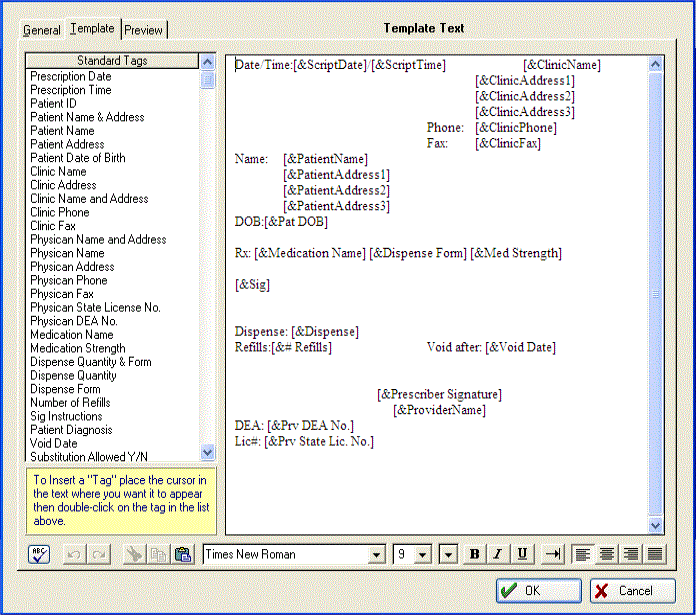The width and height of the screenshot is (696, 615).
Task: Select the Medication Strength tag
Action: 78,348
